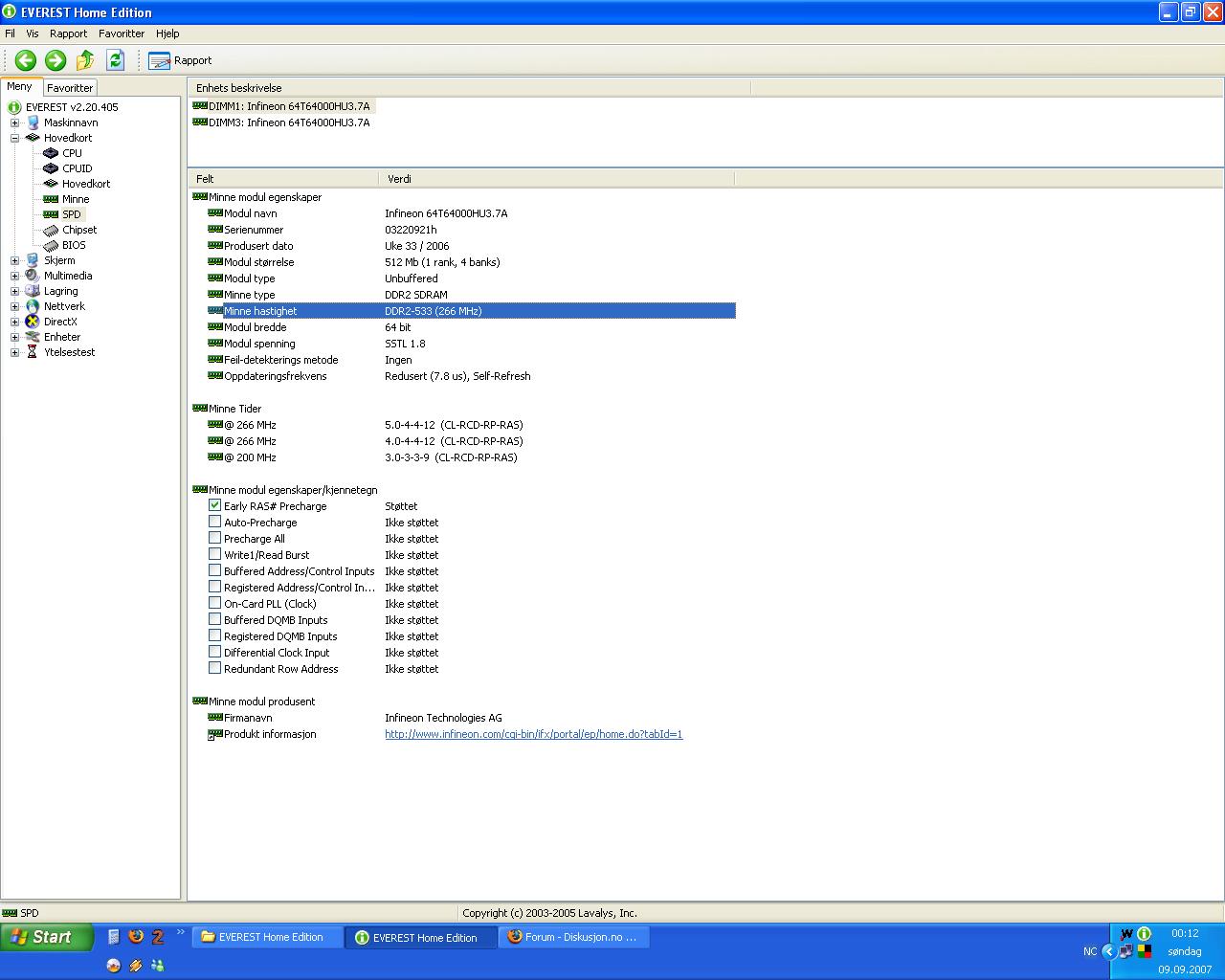Click the DirectX icon in tree

pyautogui.click(x=33, y=322)
